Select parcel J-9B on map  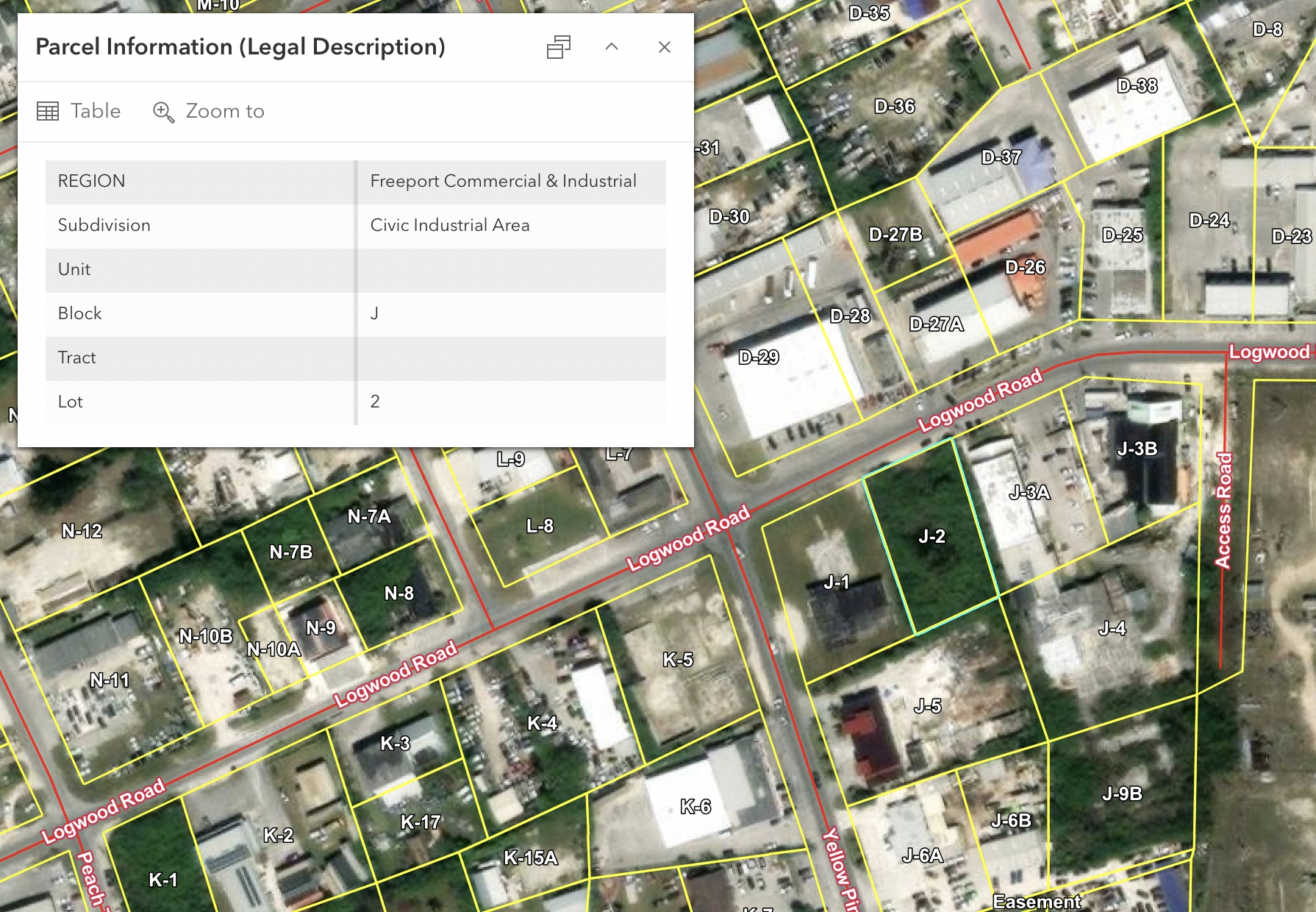1122,794
